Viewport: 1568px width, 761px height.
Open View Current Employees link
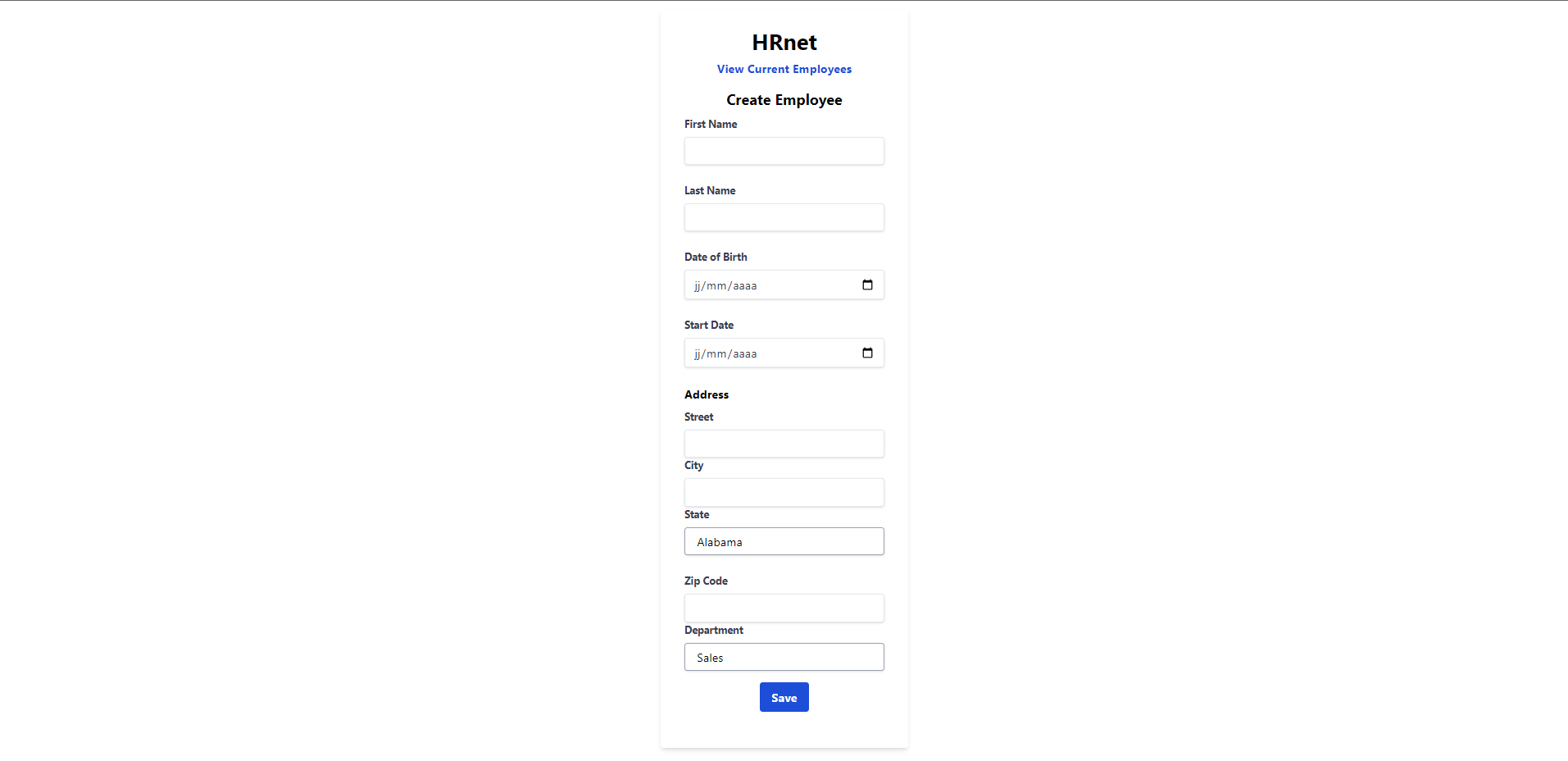(x=784, y=69)
